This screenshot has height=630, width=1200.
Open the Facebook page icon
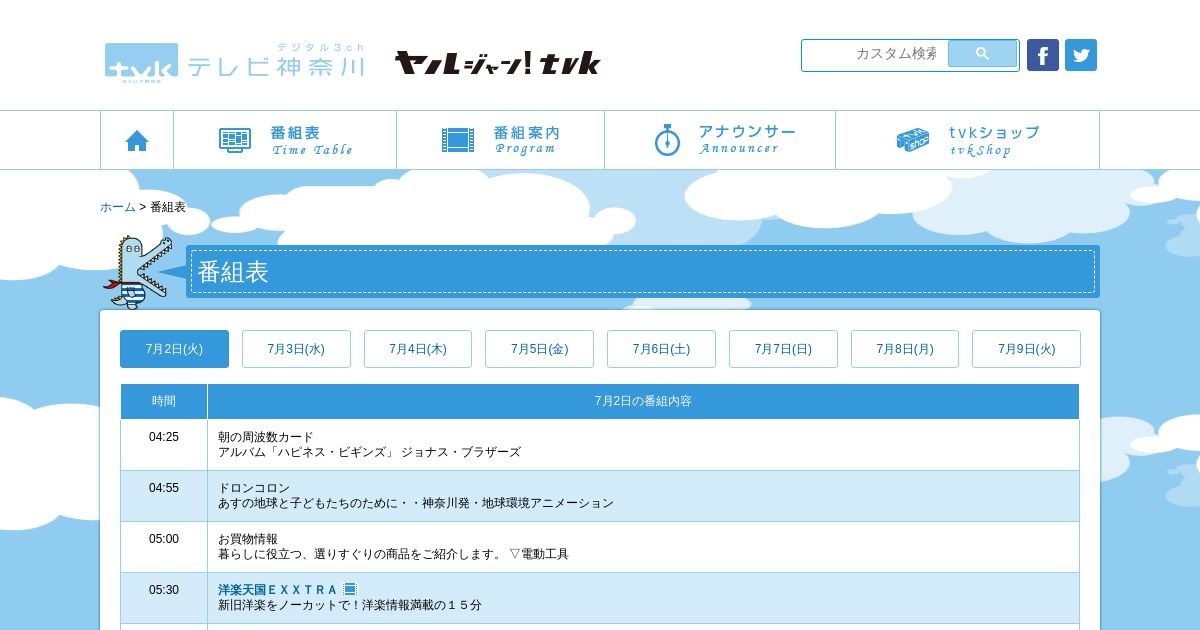[x=1043, y=55]
